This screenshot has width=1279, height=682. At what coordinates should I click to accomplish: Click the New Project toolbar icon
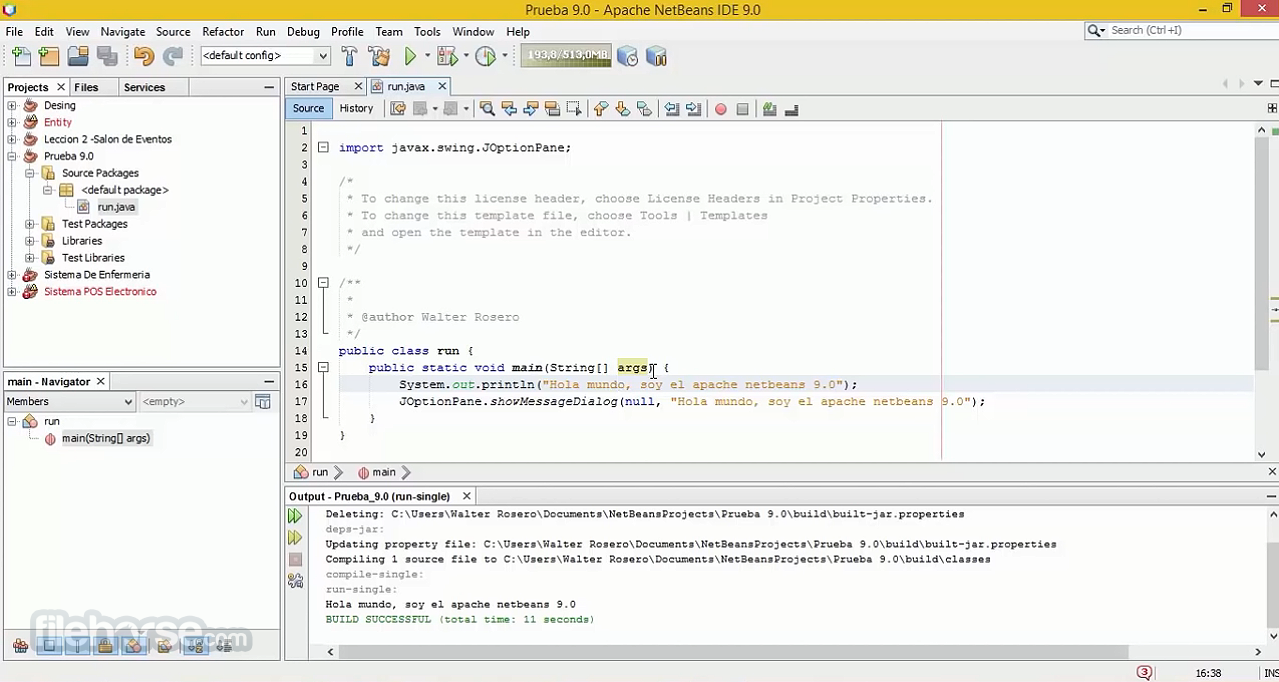pos(49,57)
